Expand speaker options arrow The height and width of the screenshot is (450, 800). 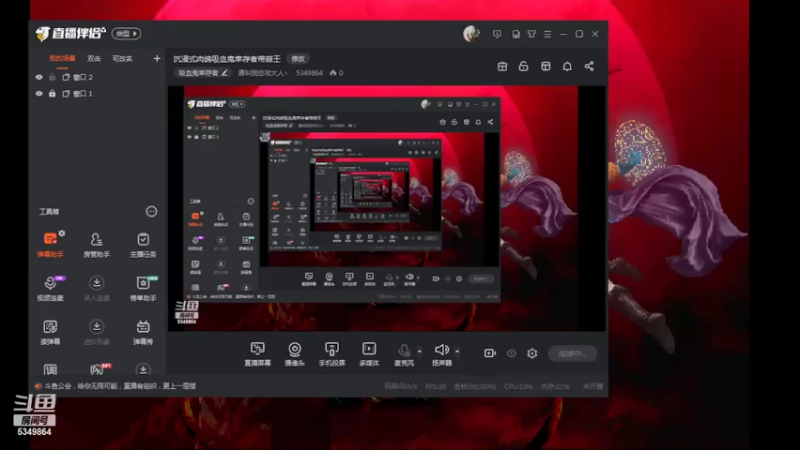click(457, 351)
